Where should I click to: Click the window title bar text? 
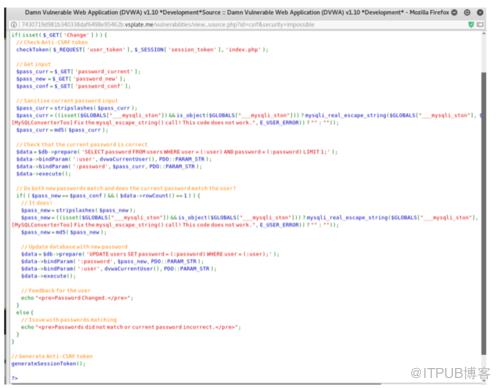pyautogui.click(x=237, y=12)
